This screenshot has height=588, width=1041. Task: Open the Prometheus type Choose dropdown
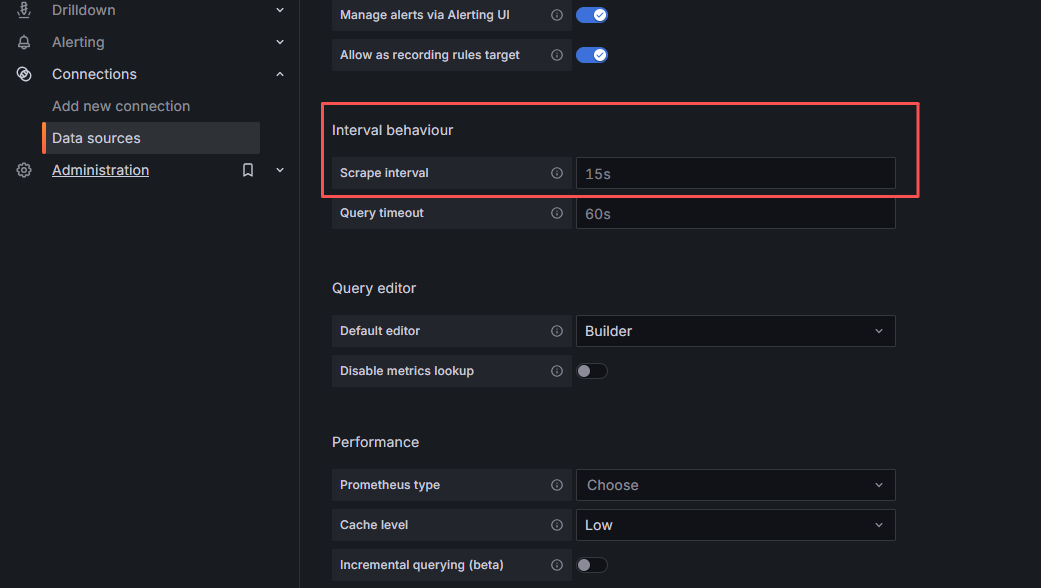[x=736, y=485]
